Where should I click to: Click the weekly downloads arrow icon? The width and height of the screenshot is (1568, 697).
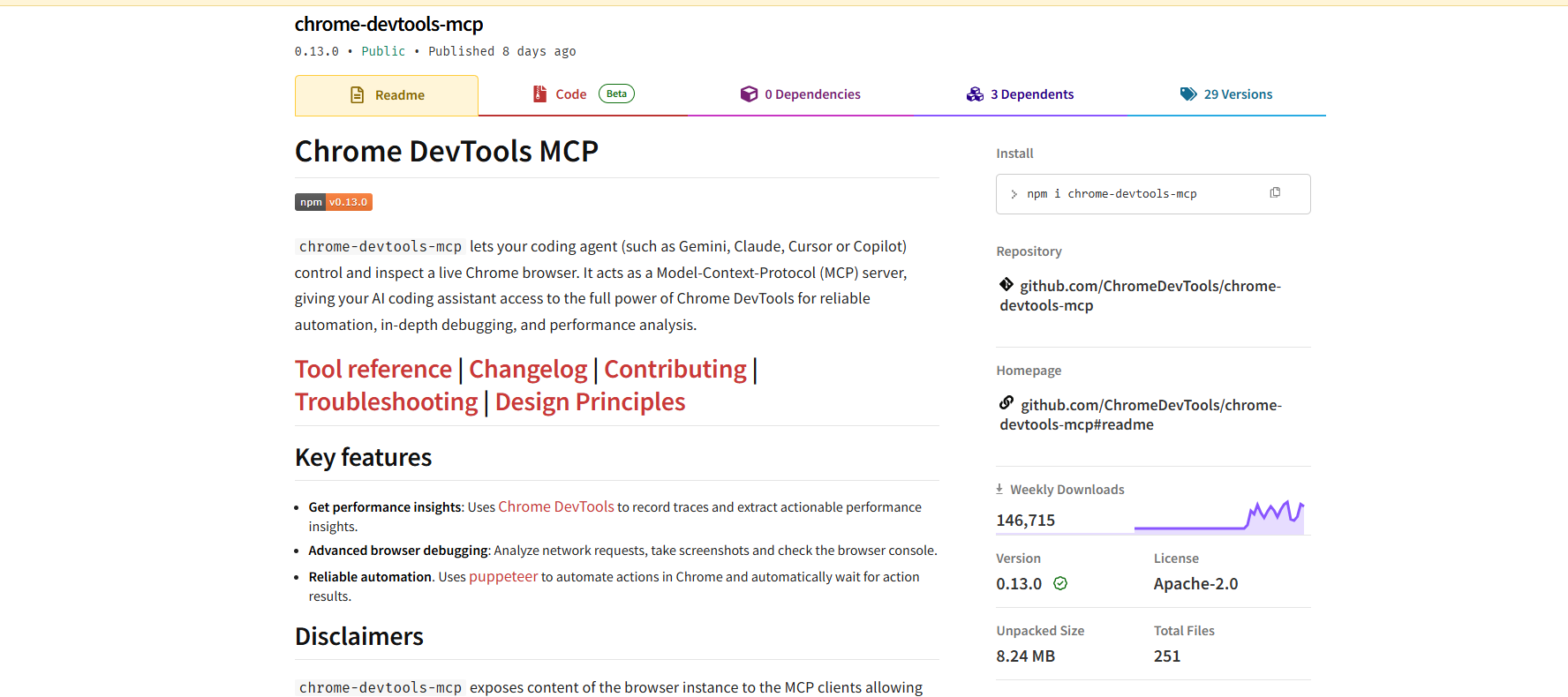pos(999,489)
